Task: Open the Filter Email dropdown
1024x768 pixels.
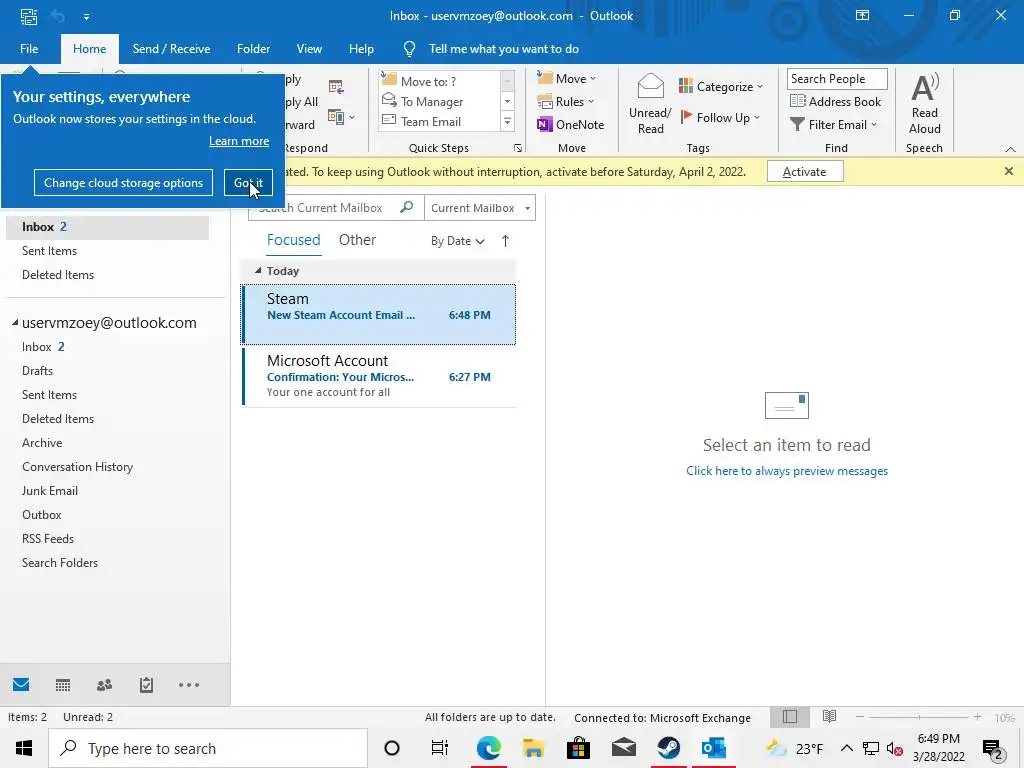Action: pos(833,124)
